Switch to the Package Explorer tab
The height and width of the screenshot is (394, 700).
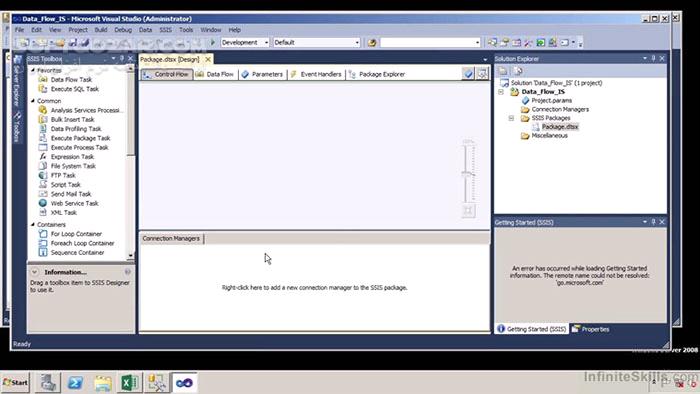(377, 74)
